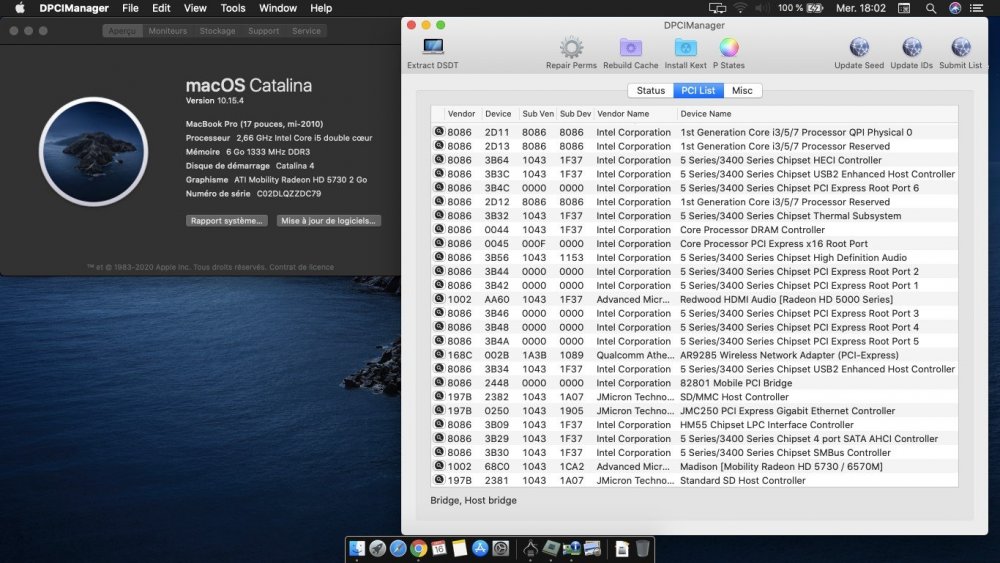Launch Google Chrome from the dock
The image size is (1000, 563).
[x=418, y=548]
